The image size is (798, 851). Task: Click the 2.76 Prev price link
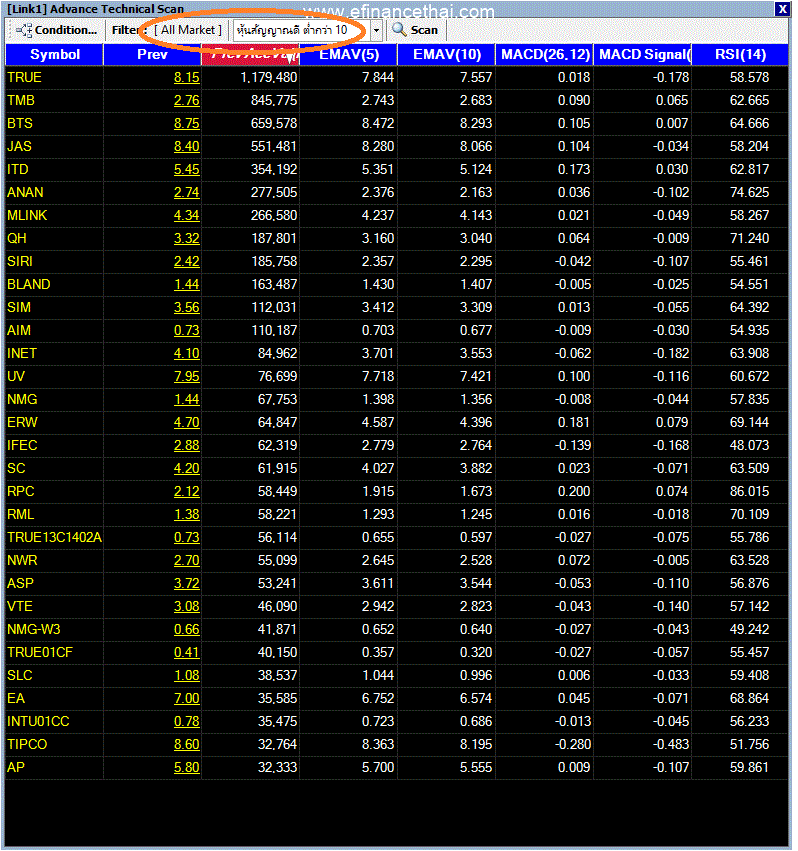click(187, 100)
